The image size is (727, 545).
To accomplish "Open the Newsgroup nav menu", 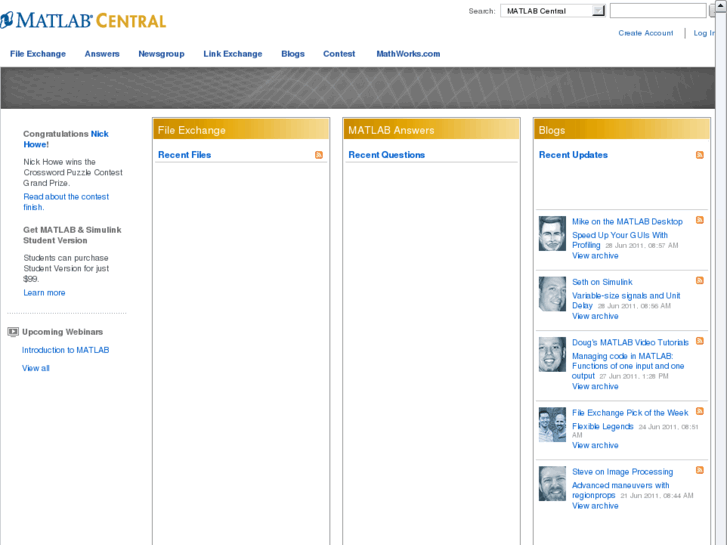I will 161,54.
